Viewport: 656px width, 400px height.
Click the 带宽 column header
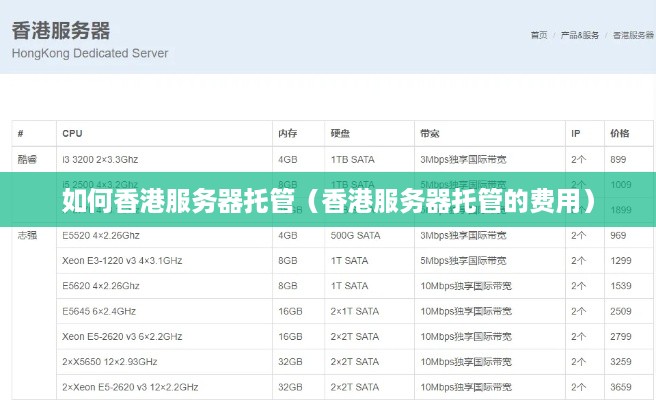(430, 133)
